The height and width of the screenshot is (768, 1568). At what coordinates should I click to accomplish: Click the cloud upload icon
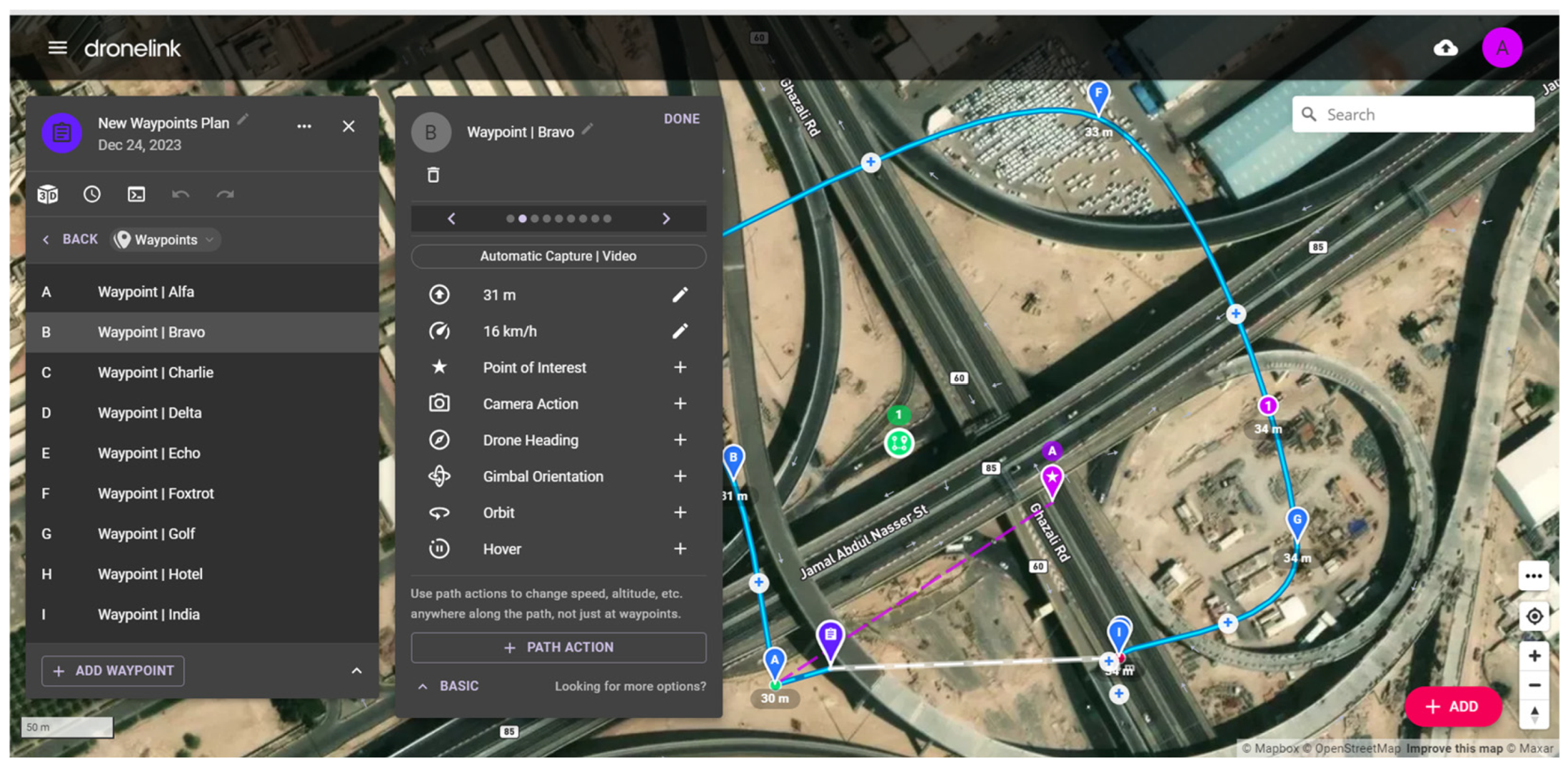coord(1446,48)
